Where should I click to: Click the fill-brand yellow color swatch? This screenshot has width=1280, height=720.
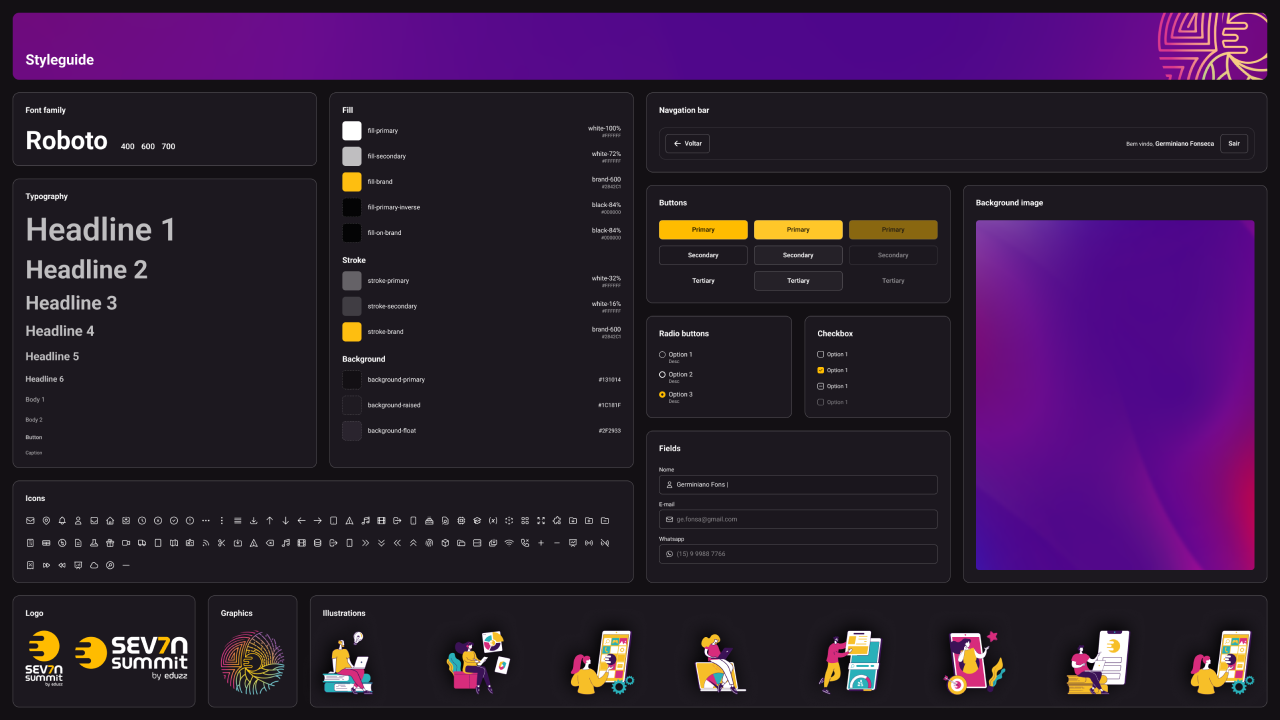(x=352, y=182)
